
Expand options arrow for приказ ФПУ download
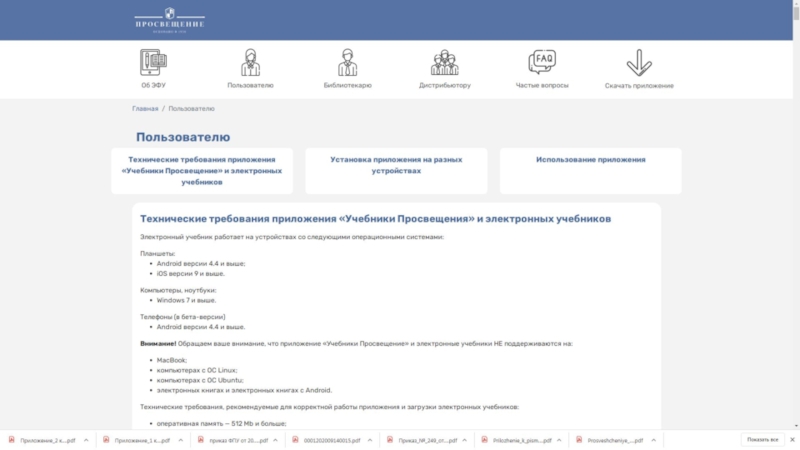[276, 440]
